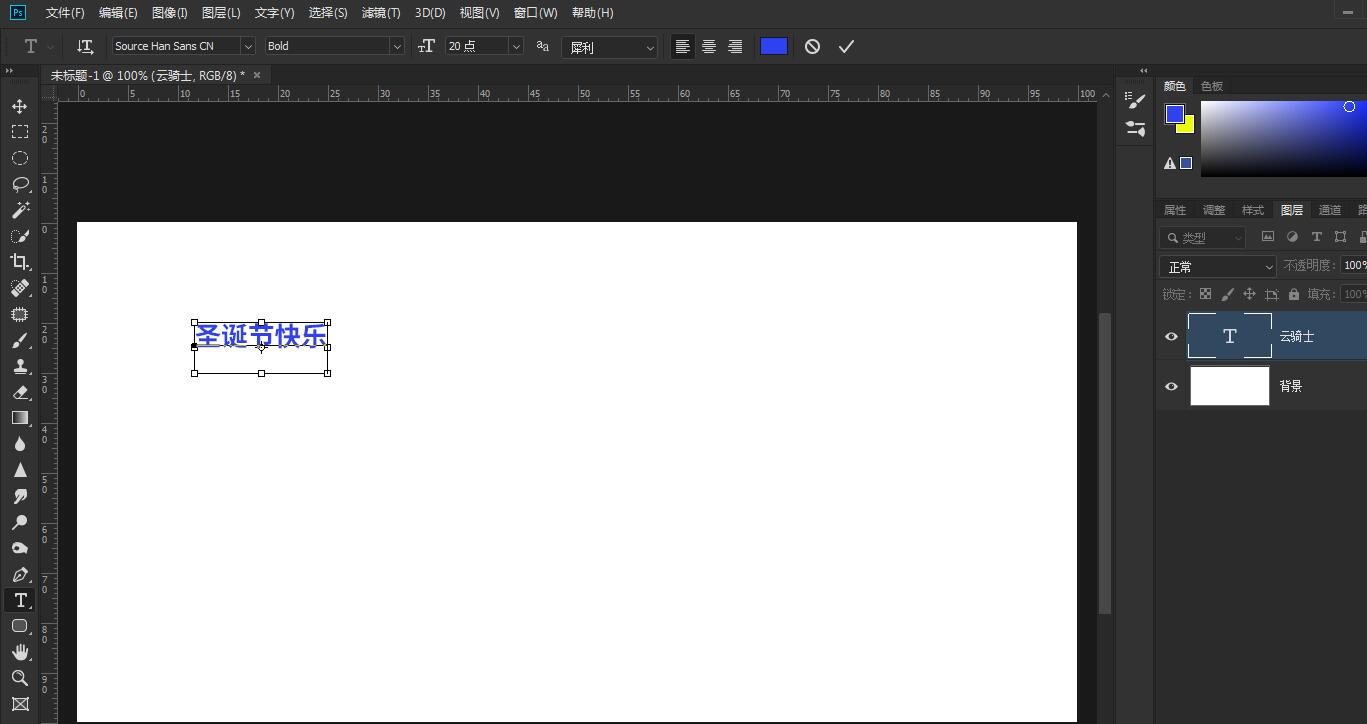Image resolution: width=1367 pixels, height=724 pixels.
Task: Hide the 背景 layer
Action: pyautogui.click(x=1171, y=386)
